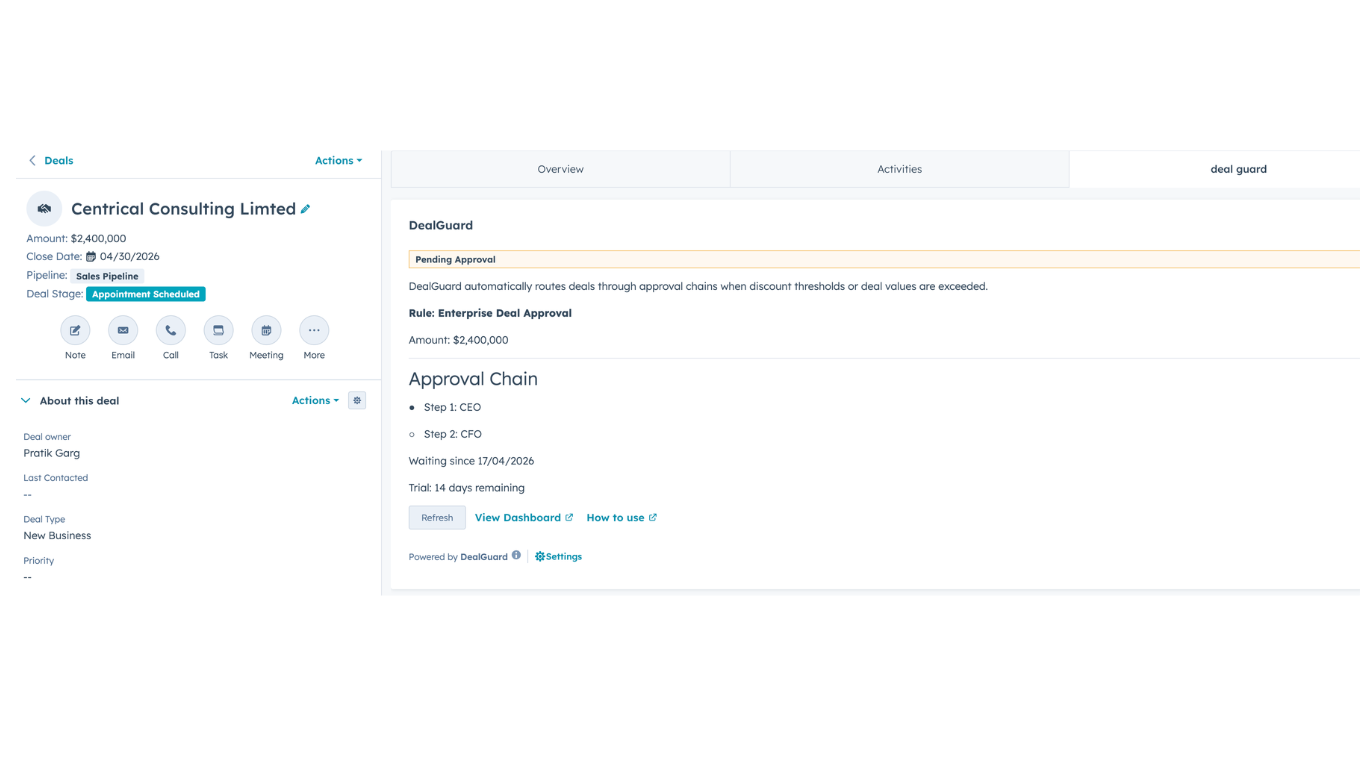Open the More actions ellipsis icon

(314, 330)
